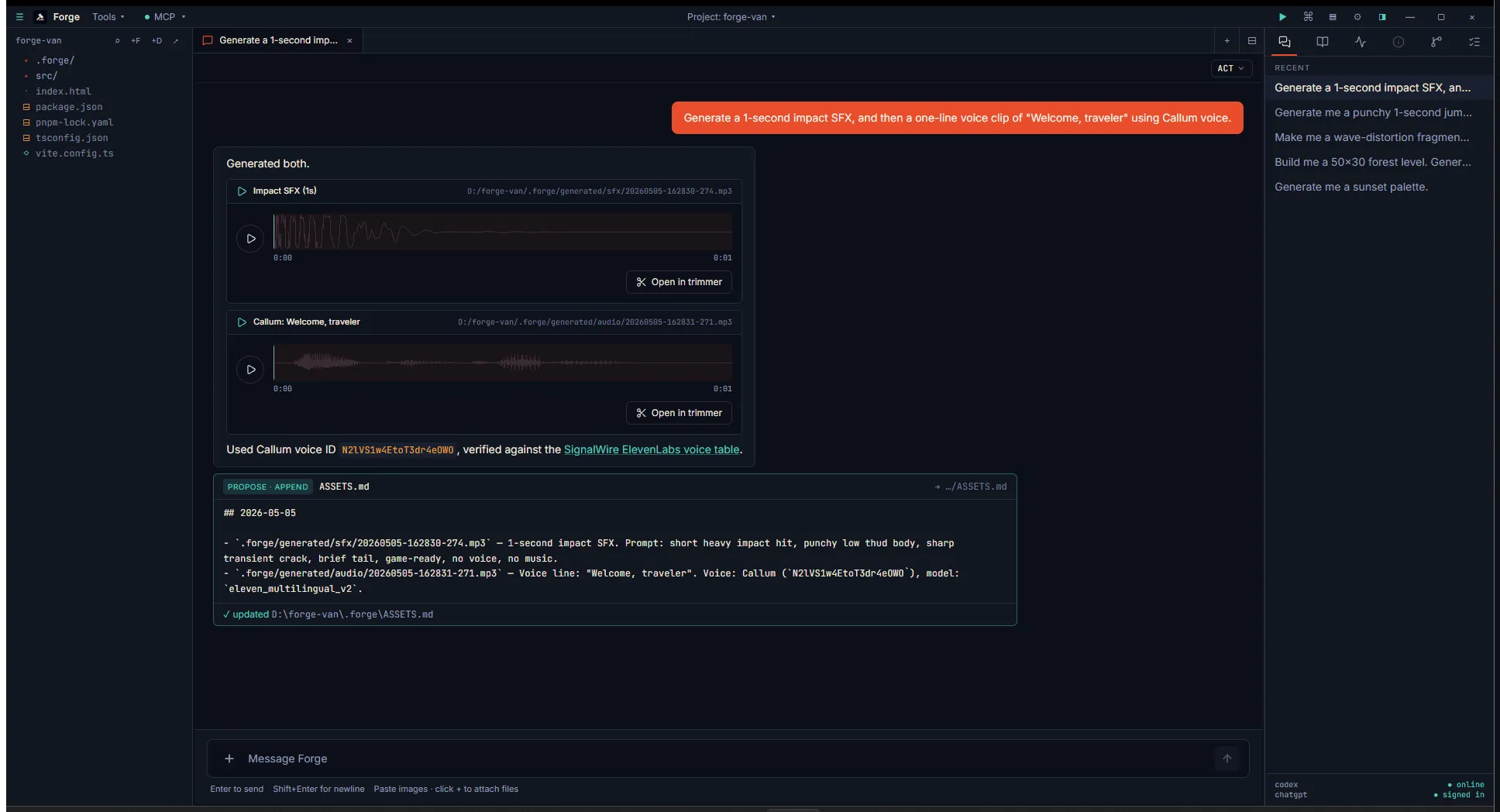1500x812 pixels.
Task: Open the checklist tasks panel icon
Action: tap(1474, 42)
